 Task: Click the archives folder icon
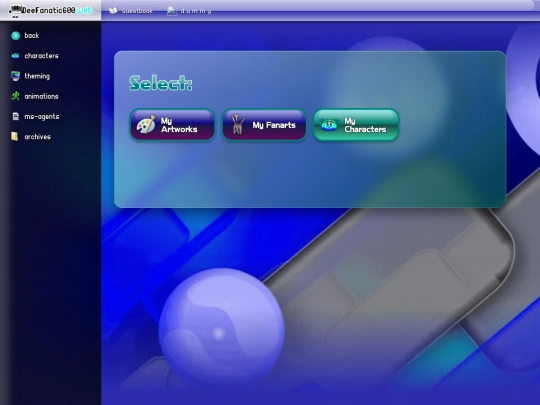pyautogui.click(x=15, y=137)
